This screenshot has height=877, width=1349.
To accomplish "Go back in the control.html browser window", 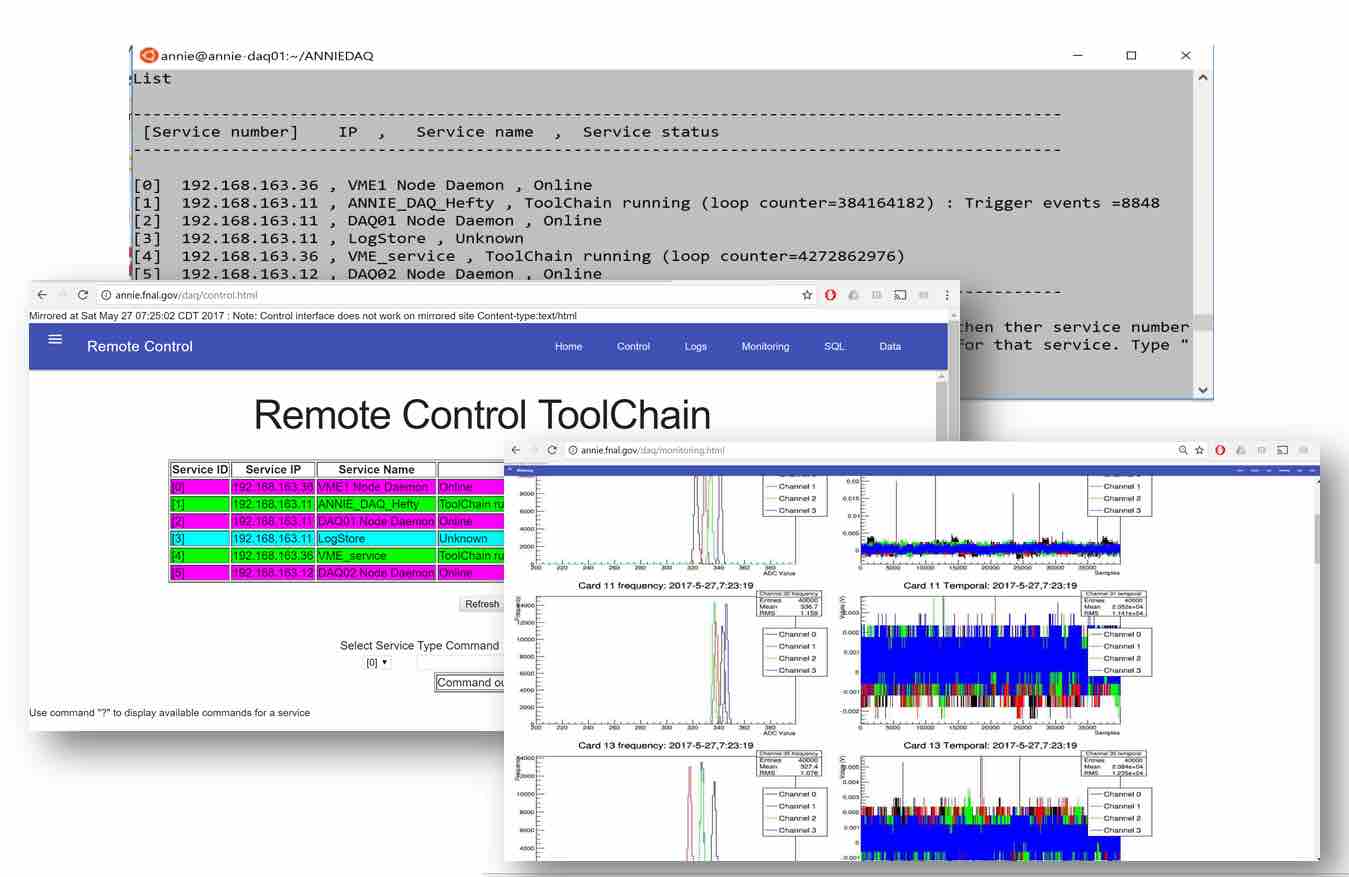I will 42,295.
